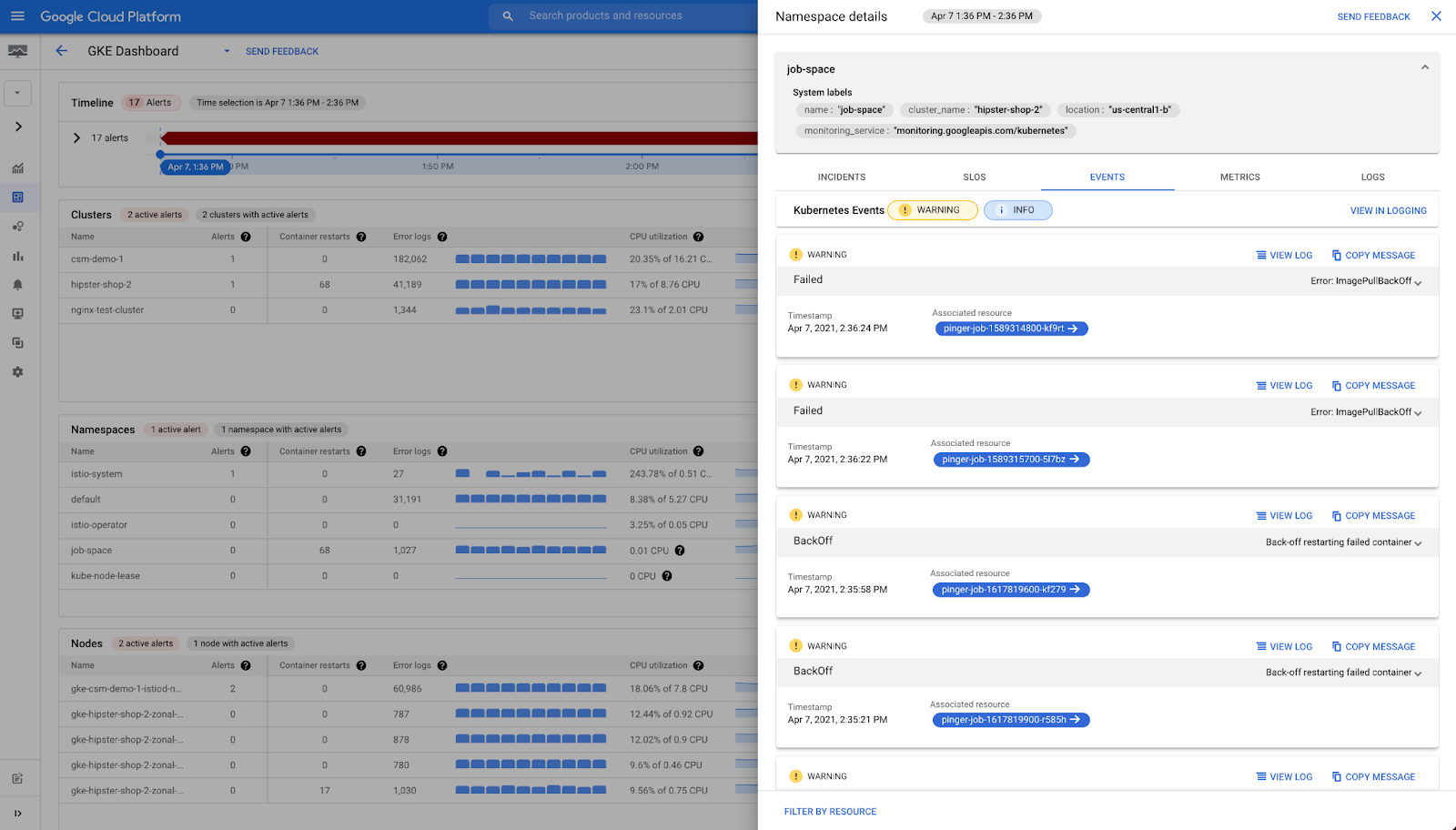Close the Namespace details panel
The height and width of the screenshot is (830, 1456).
point(1436,16)
